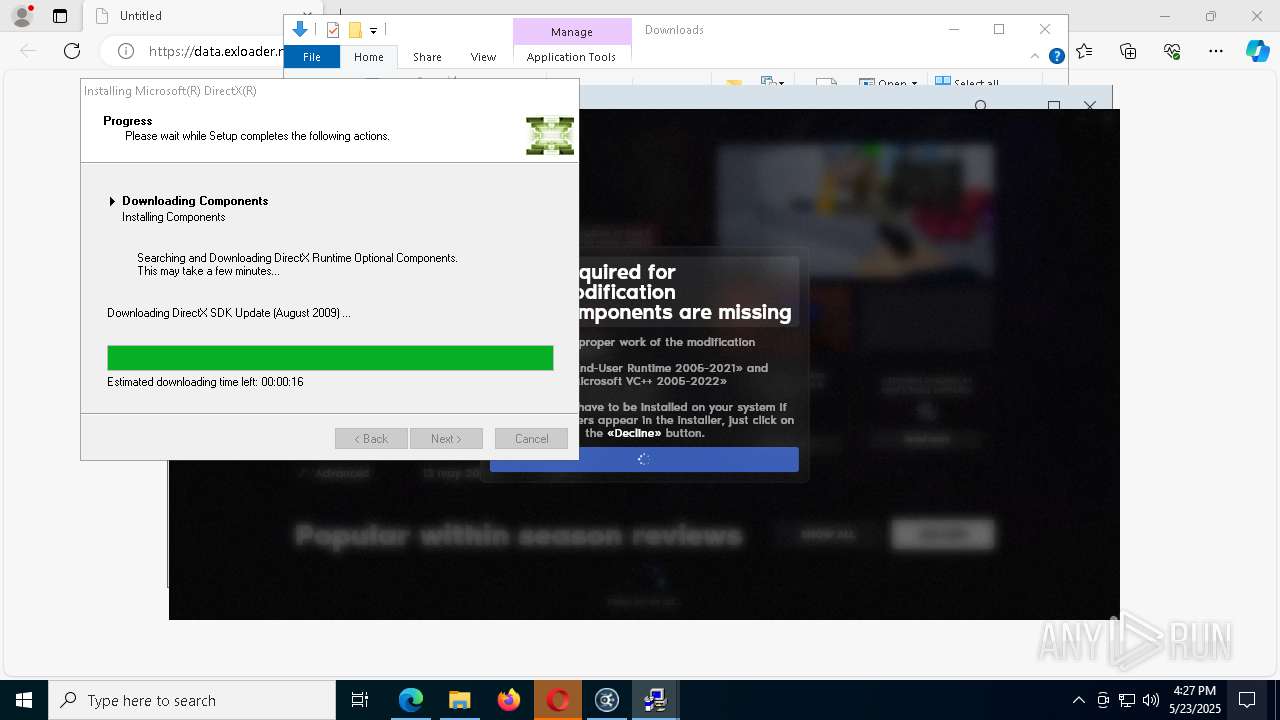Click Back button in DirectX installer
The image size is (1280, 720).
coord(371,439)
